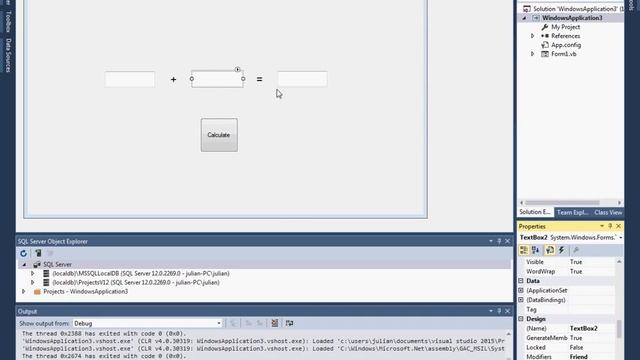The width and height of the screenshot is (640, 360).
Task: Show Categorized view in Properties panel
Action: pos(524,250)
